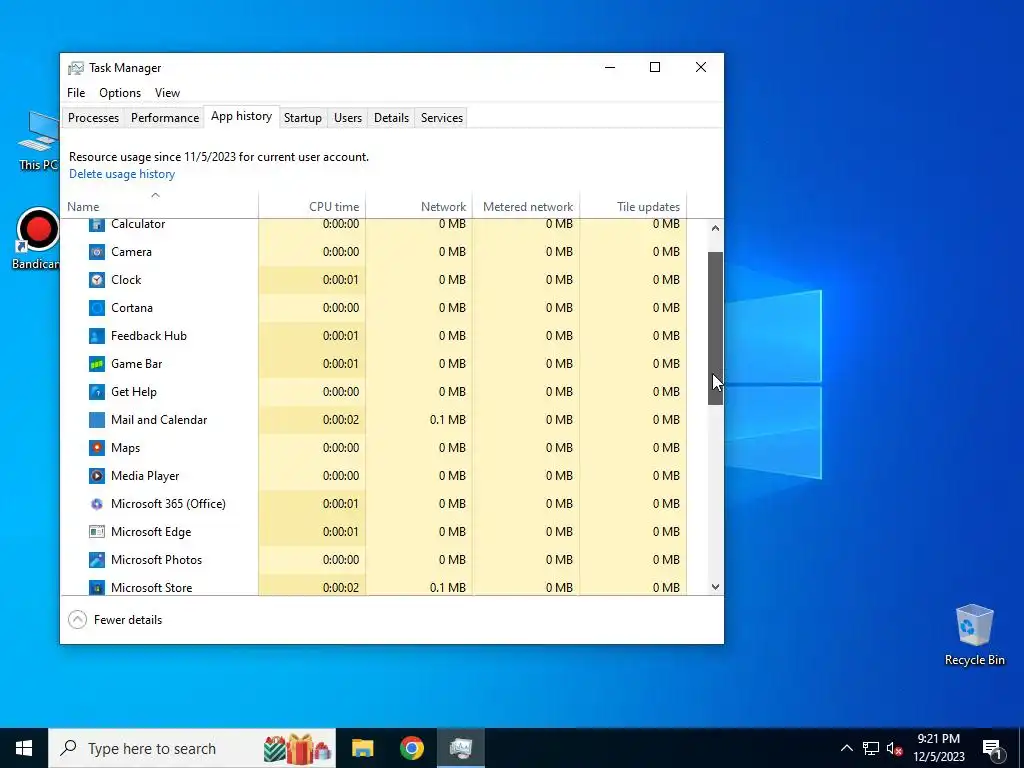Screen dimensions: 1024x768
Task: Switch to the Details tab
Action: (391, 118)
